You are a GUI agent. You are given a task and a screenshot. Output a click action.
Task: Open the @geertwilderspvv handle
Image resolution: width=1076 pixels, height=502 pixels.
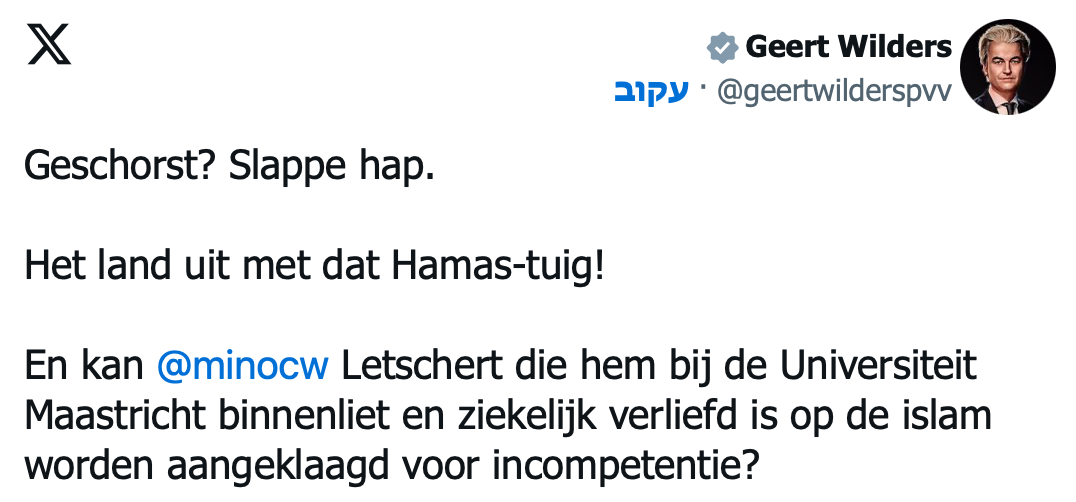pyautogui.click(x=834, y=92)
